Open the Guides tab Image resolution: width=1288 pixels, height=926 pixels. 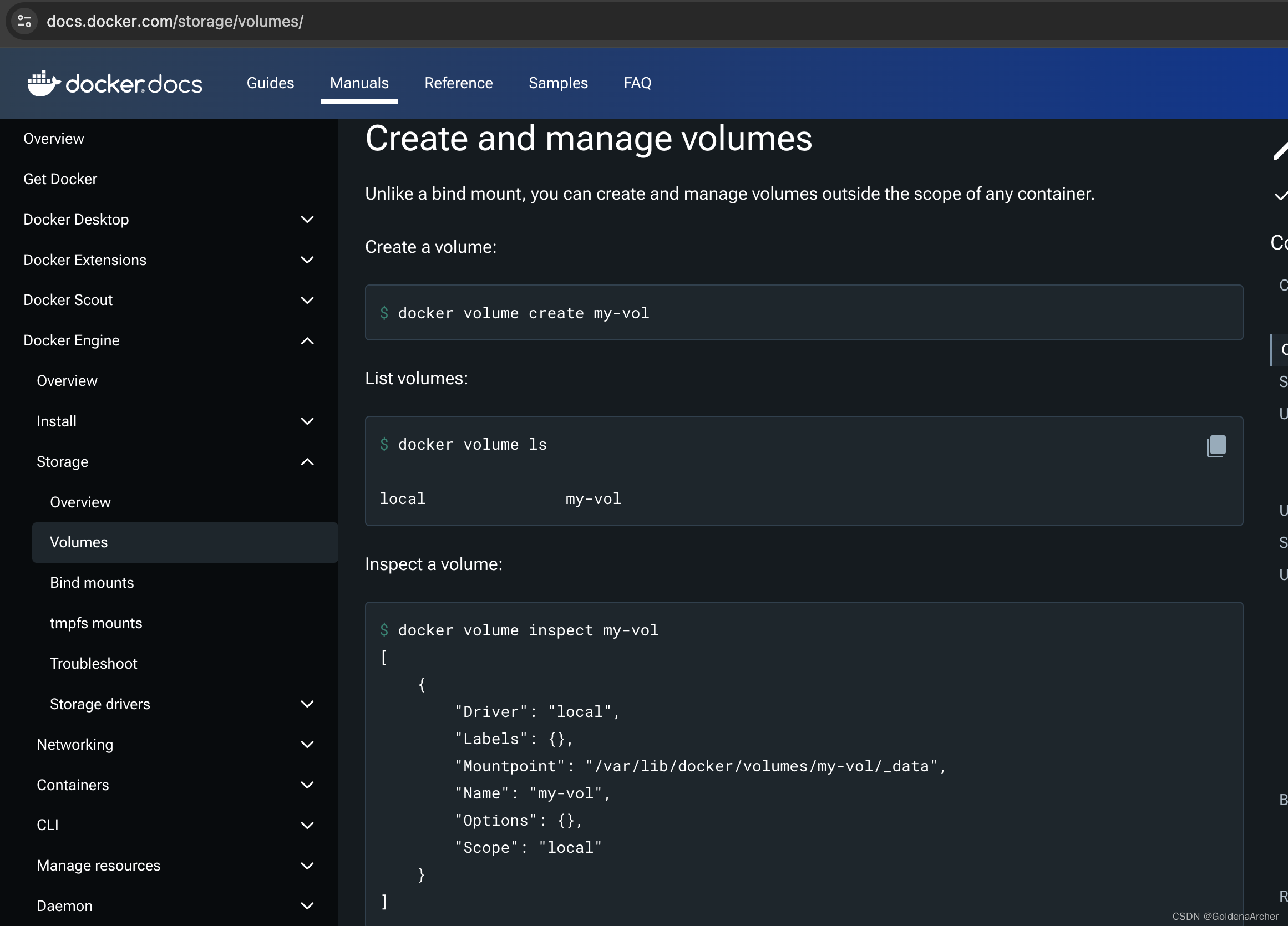[x=270, y=83]
